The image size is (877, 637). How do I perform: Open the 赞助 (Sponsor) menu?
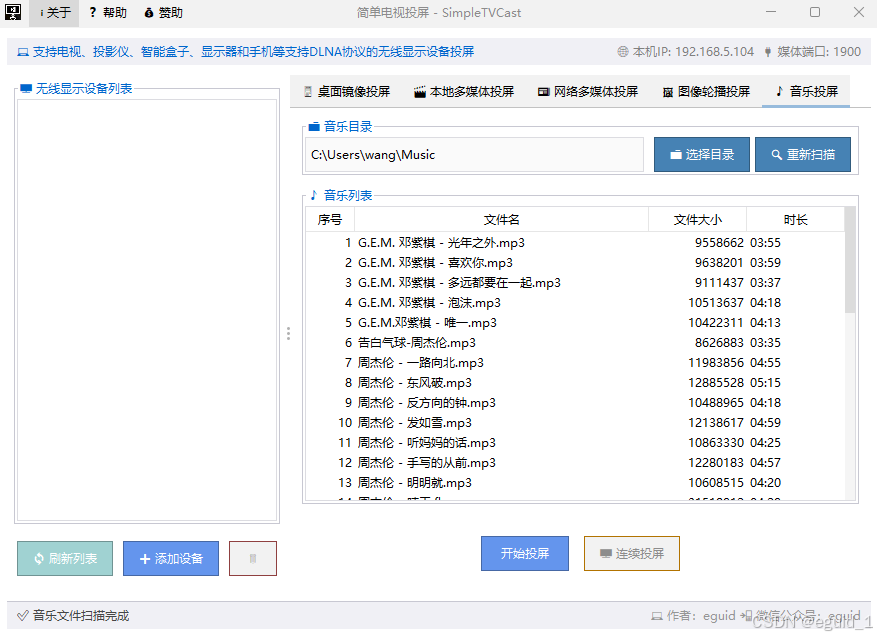click(x=163, y=13)
